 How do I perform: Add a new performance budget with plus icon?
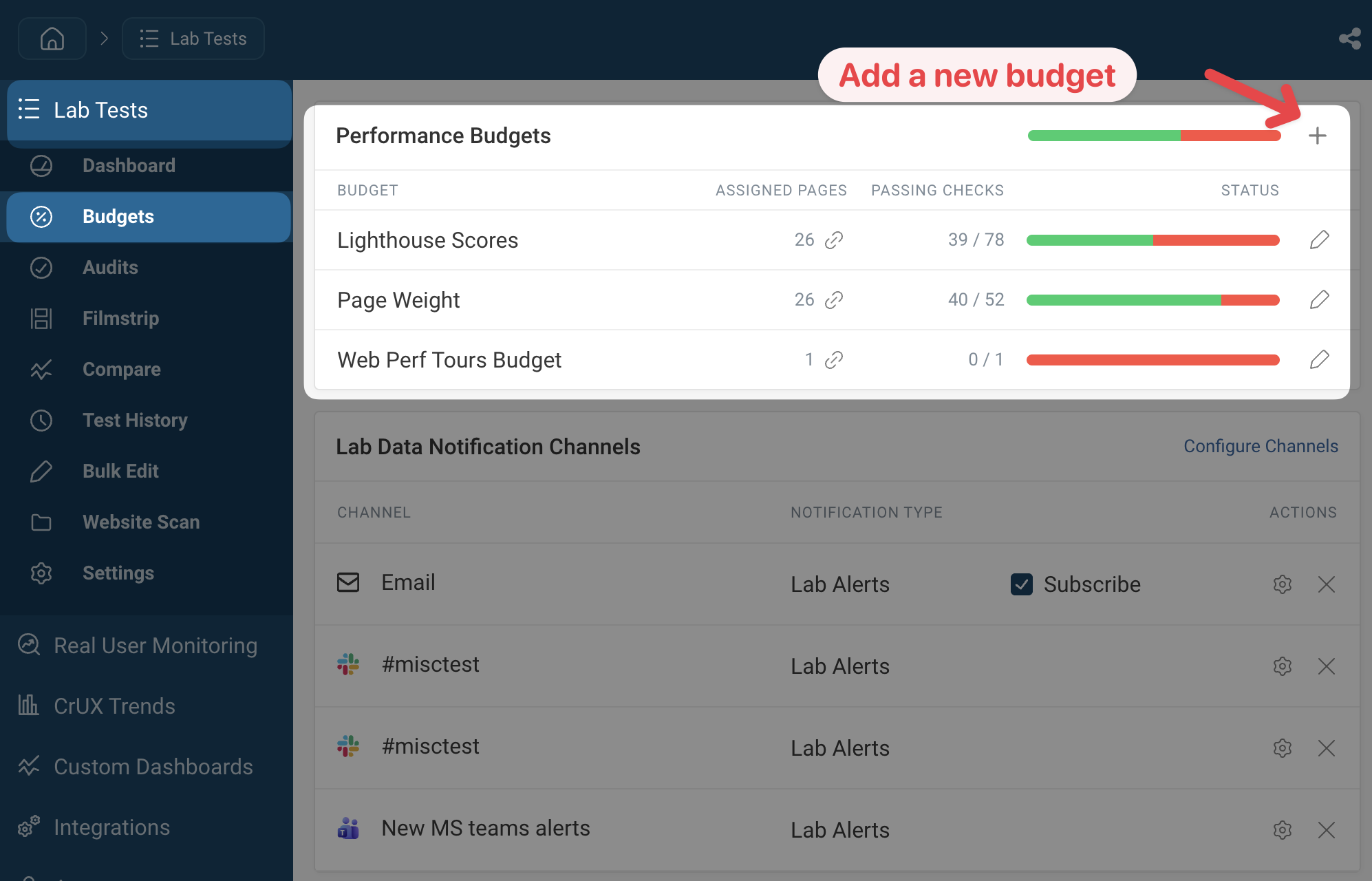click(x=1318, y=135)
